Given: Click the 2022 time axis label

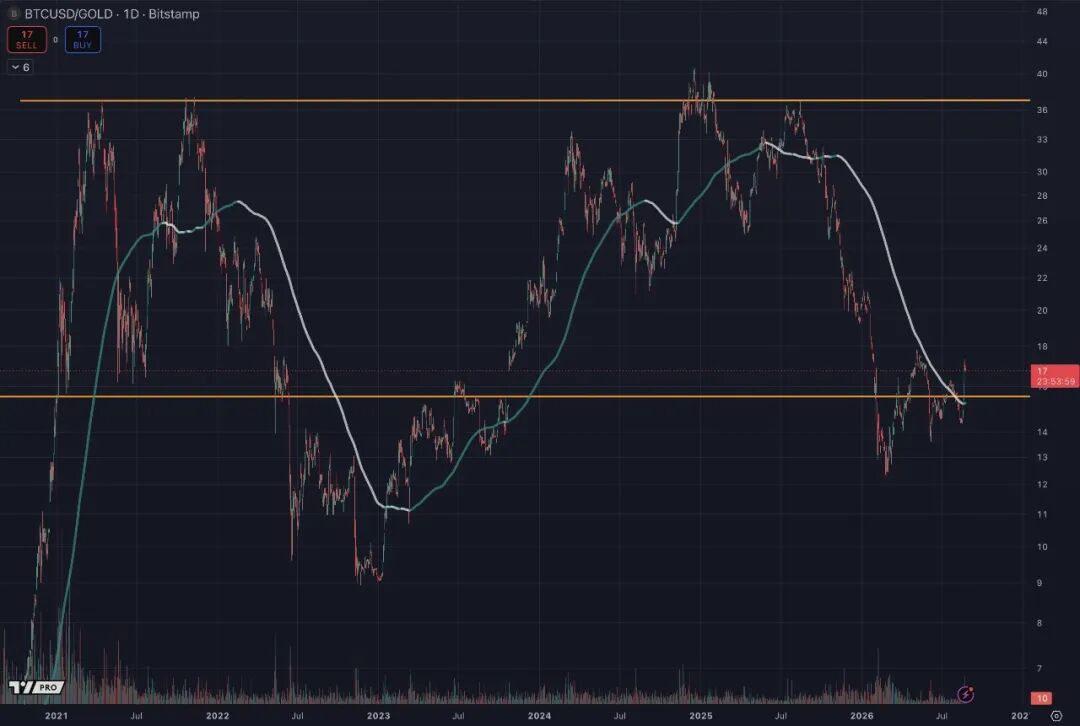Looking at the screenshot, I should click(218, 716).
